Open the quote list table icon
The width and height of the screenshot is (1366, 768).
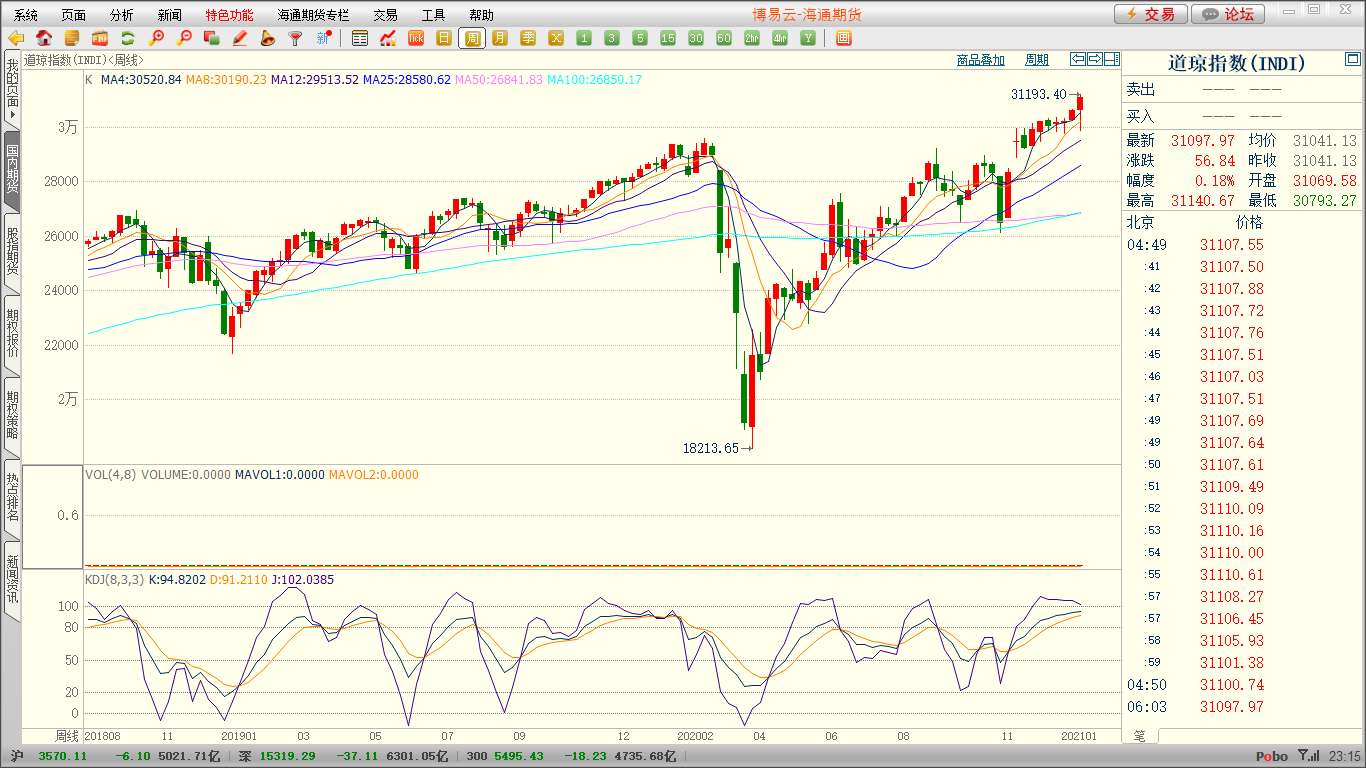point(360,38)
